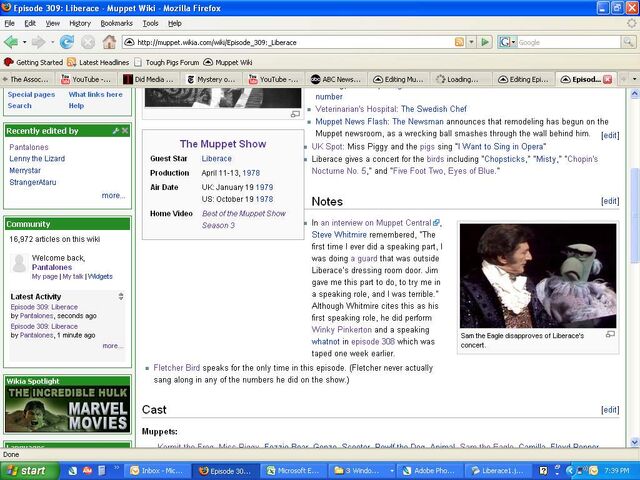Viewport: 640px width, 480px height.
Task: Click the scrollbar up arrow
Action: pos(634,94)
